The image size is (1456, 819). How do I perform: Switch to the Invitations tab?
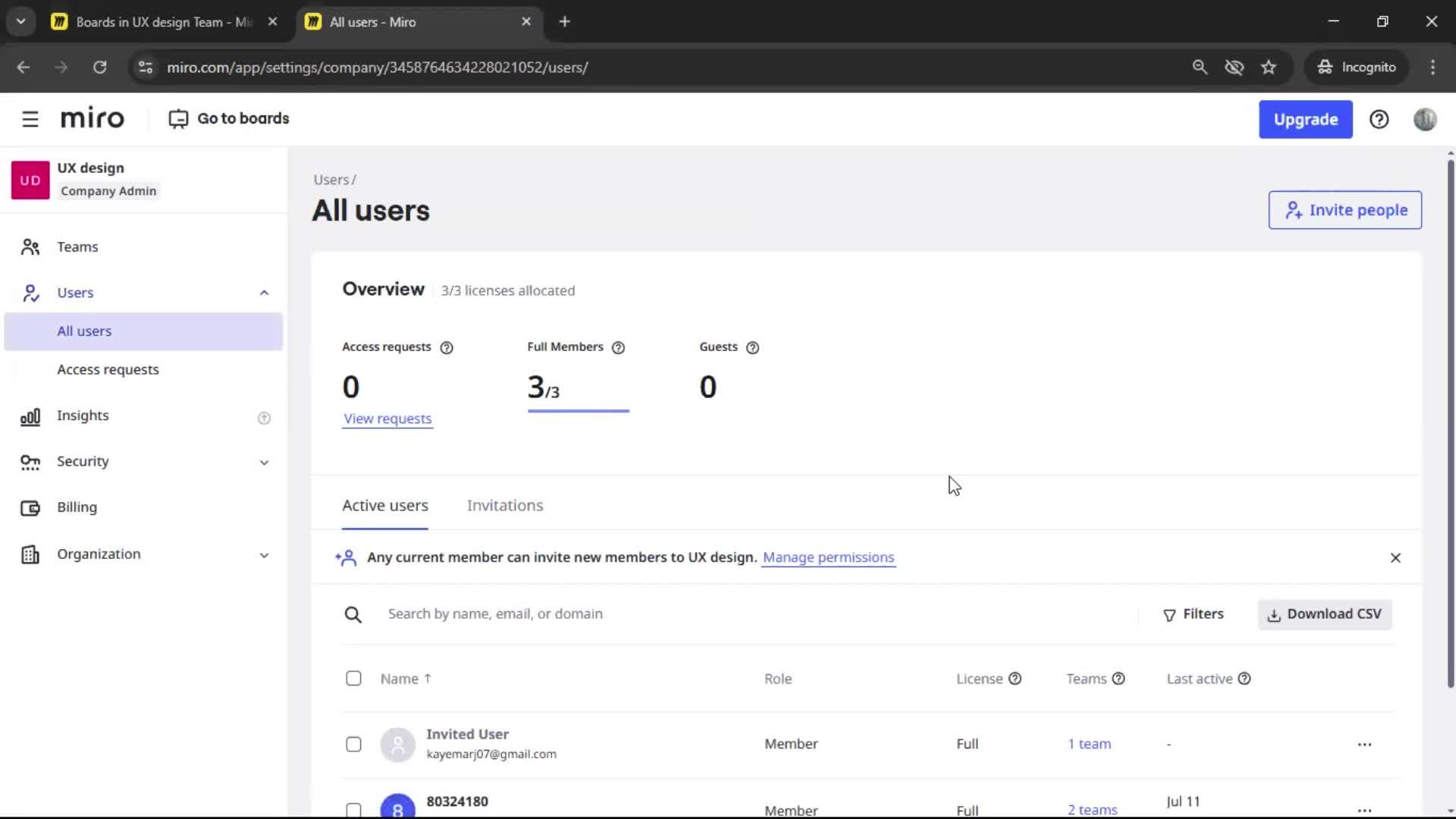tap(505, 506)
